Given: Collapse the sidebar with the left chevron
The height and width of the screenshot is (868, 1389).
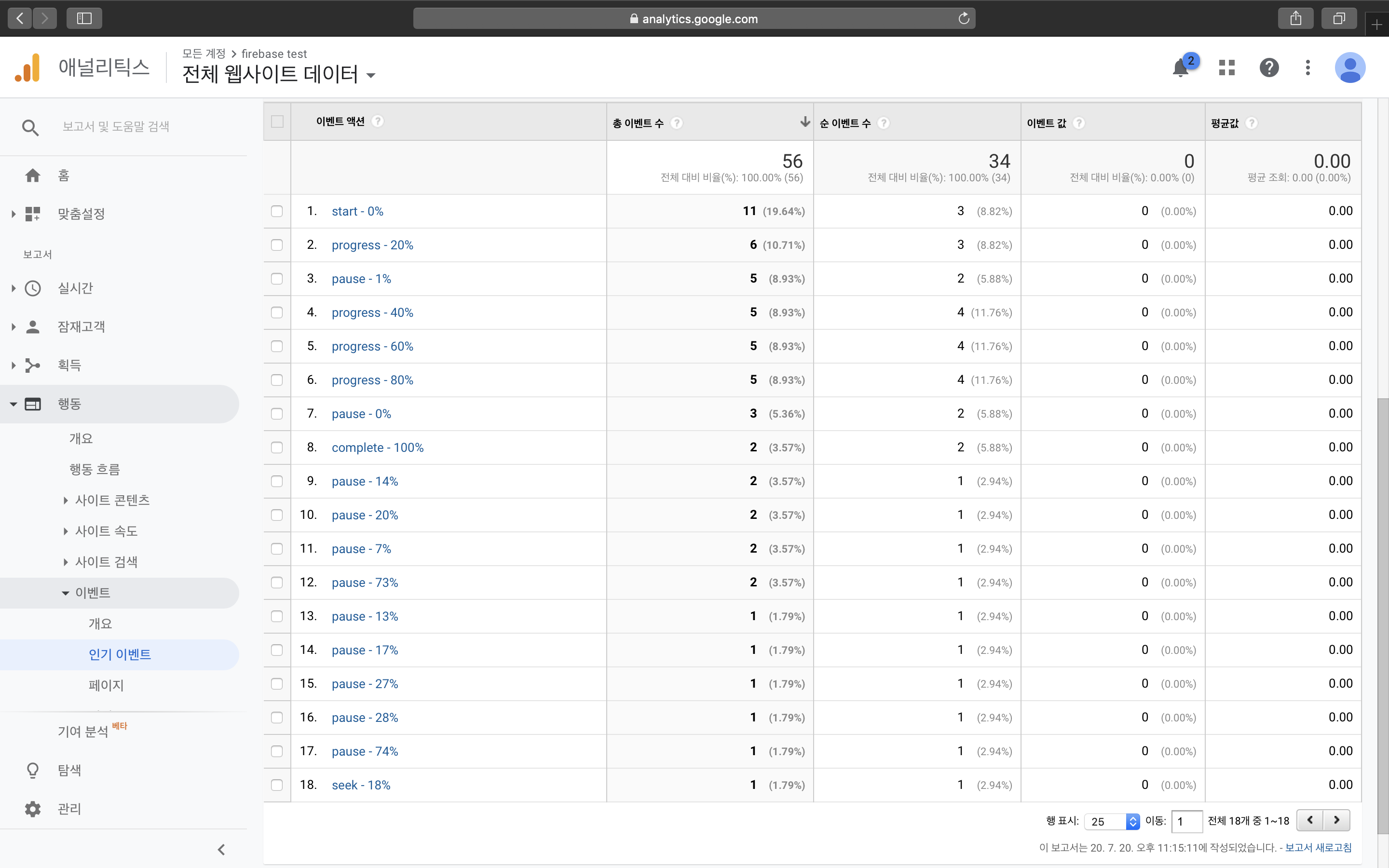Looking at the screenshot, I should [x=221, y=850].
